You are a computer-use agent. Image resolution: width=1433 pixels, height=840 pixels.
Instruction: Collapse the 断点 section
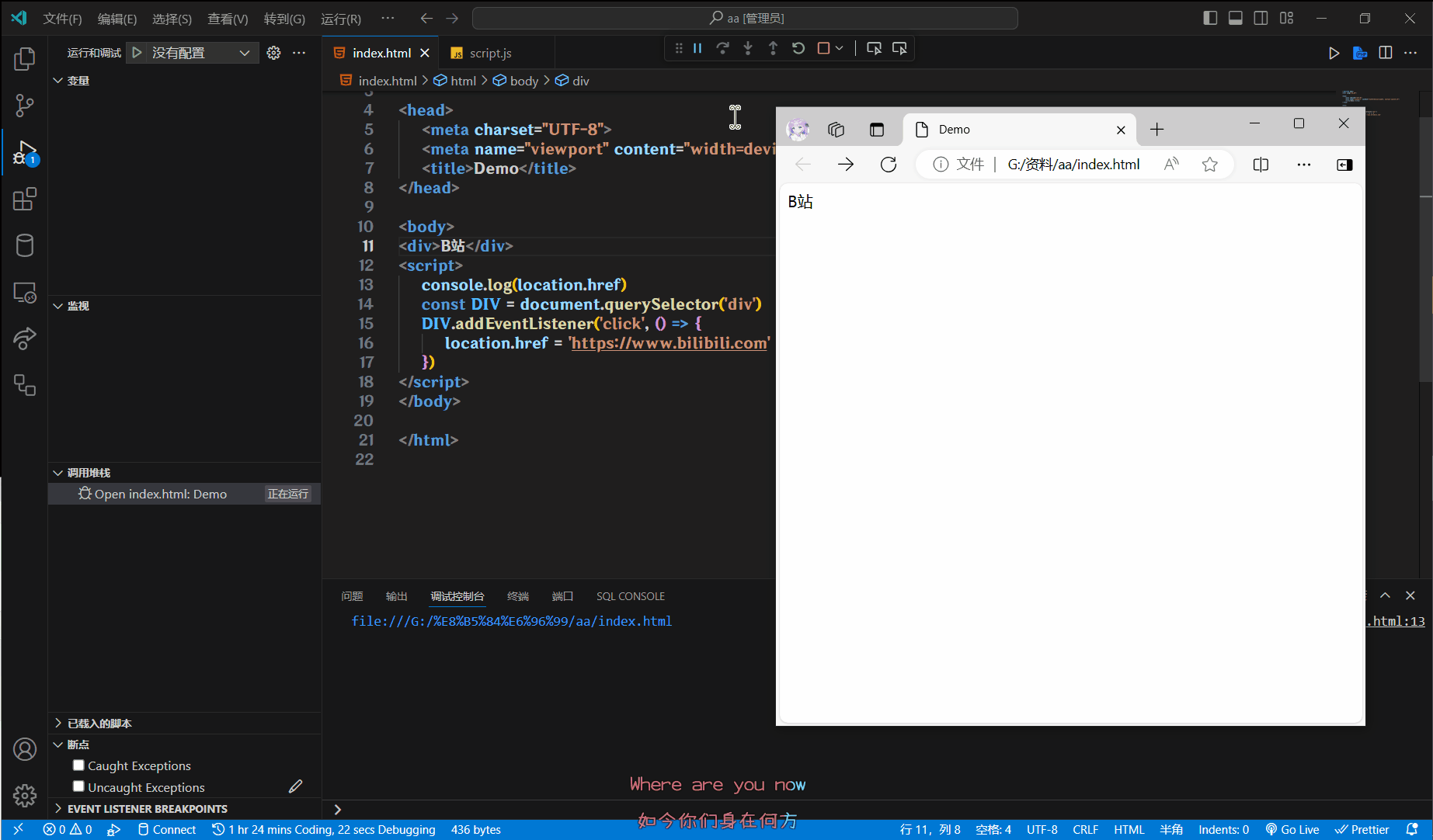58,745
